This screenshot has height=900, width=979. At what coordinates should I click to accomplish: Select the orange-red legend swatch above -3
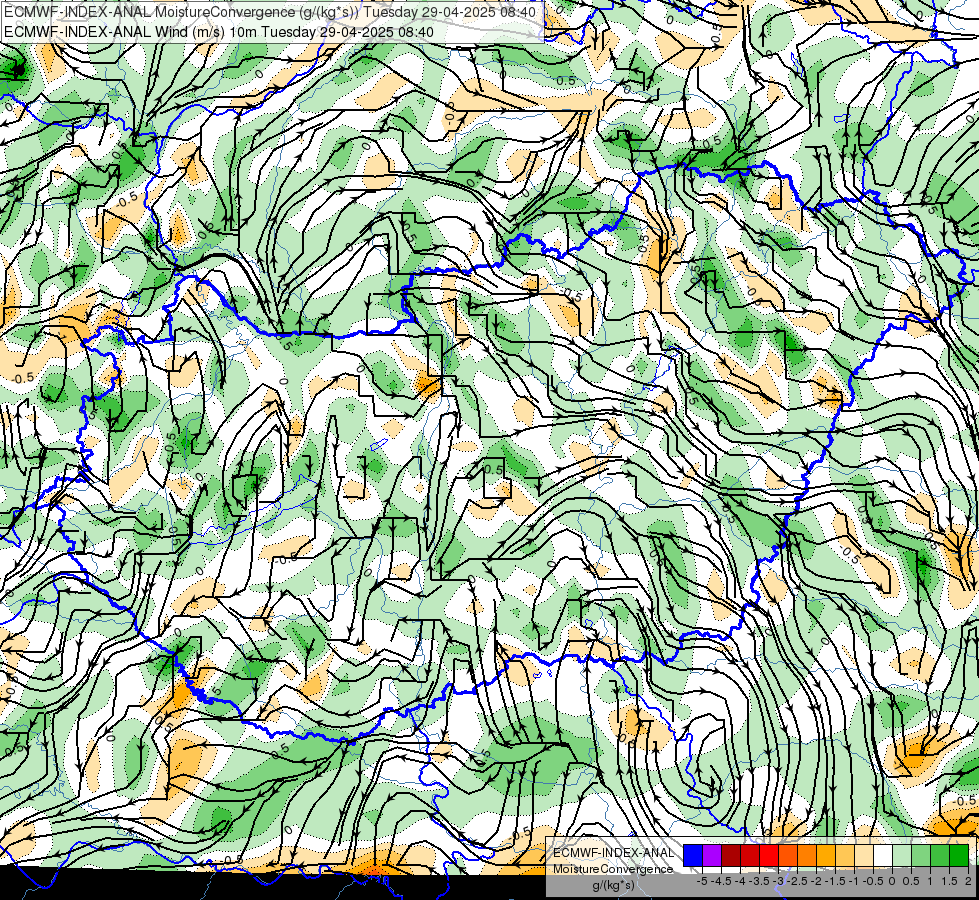[788, 856]
